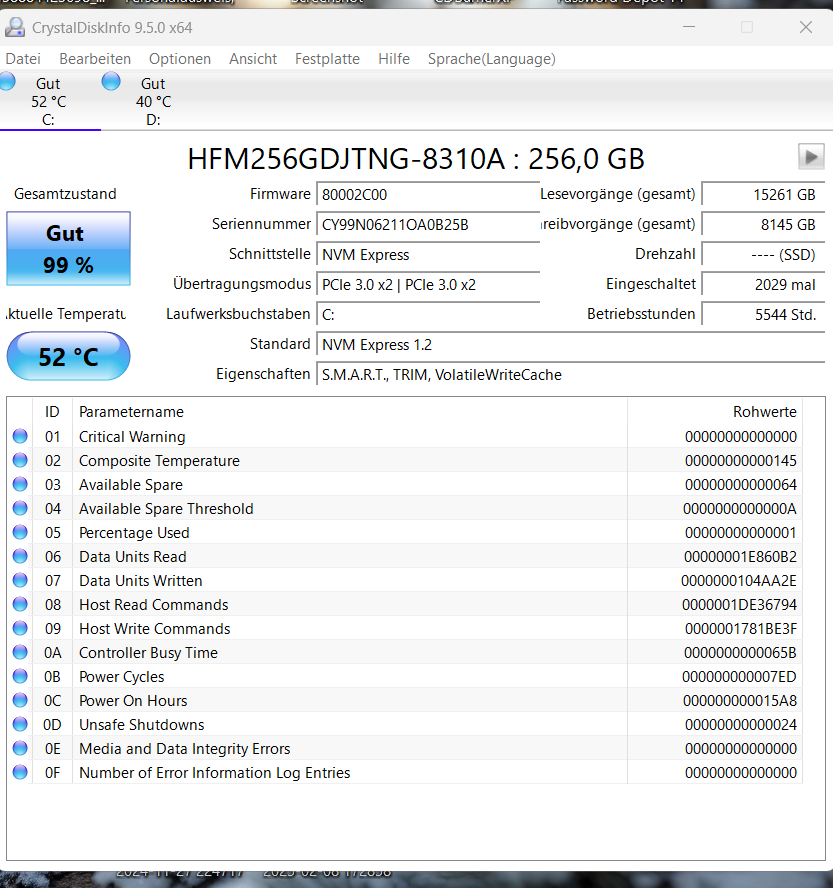833x888 pixels.
Task: Select the Percentage Used parameter name
Action: [134, 532]
